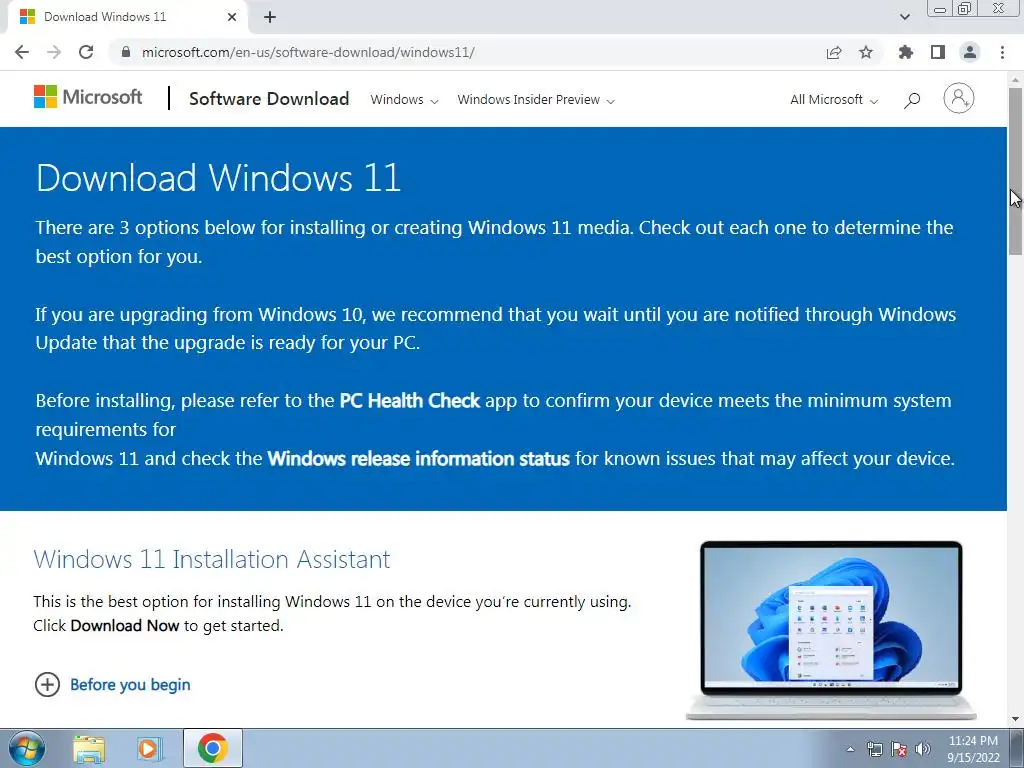
Task: Click the Action Center flag tray icon
Action: click(x=899, y=749)
